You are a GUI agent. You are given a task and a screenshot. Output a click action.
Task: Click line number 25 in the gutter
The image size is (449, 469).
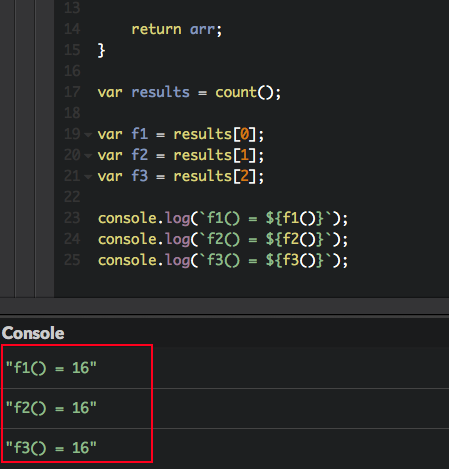(x=72, y=260)
